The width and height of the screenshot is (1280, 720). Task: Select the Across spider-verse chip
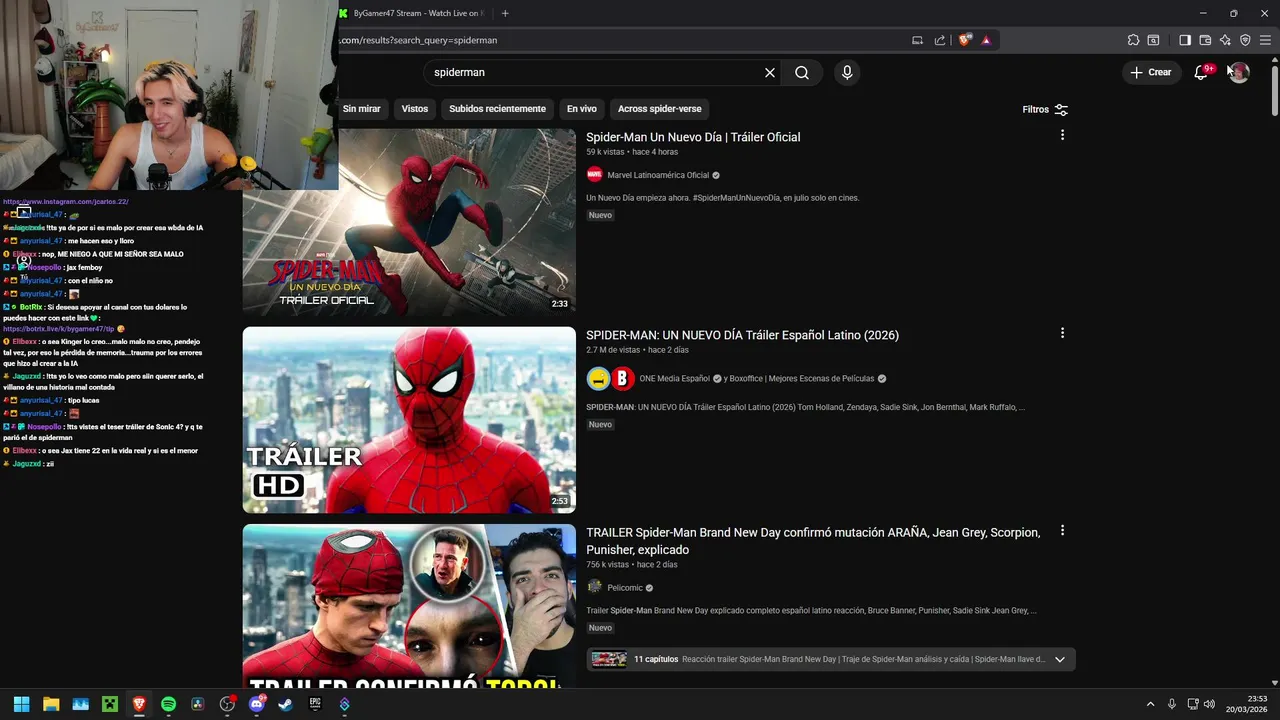pyautogui.click(x=660, y=109)
